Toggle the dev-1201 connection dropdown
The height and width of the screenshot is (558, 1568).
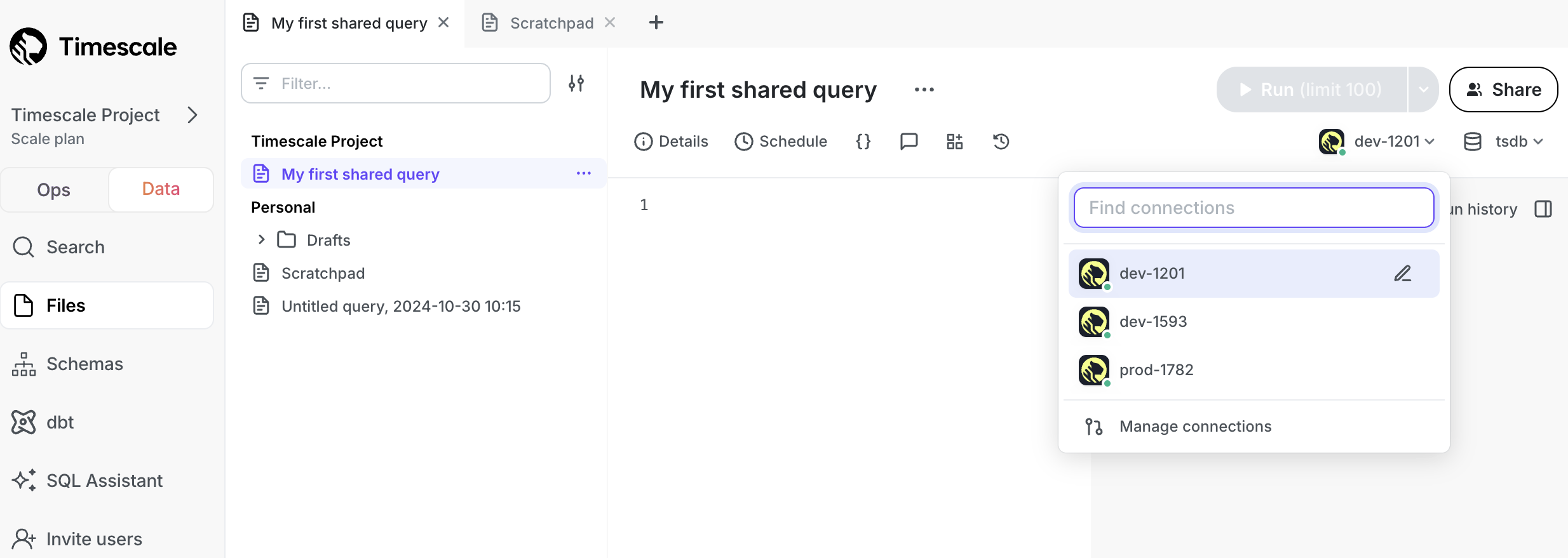pos(1377,141)
